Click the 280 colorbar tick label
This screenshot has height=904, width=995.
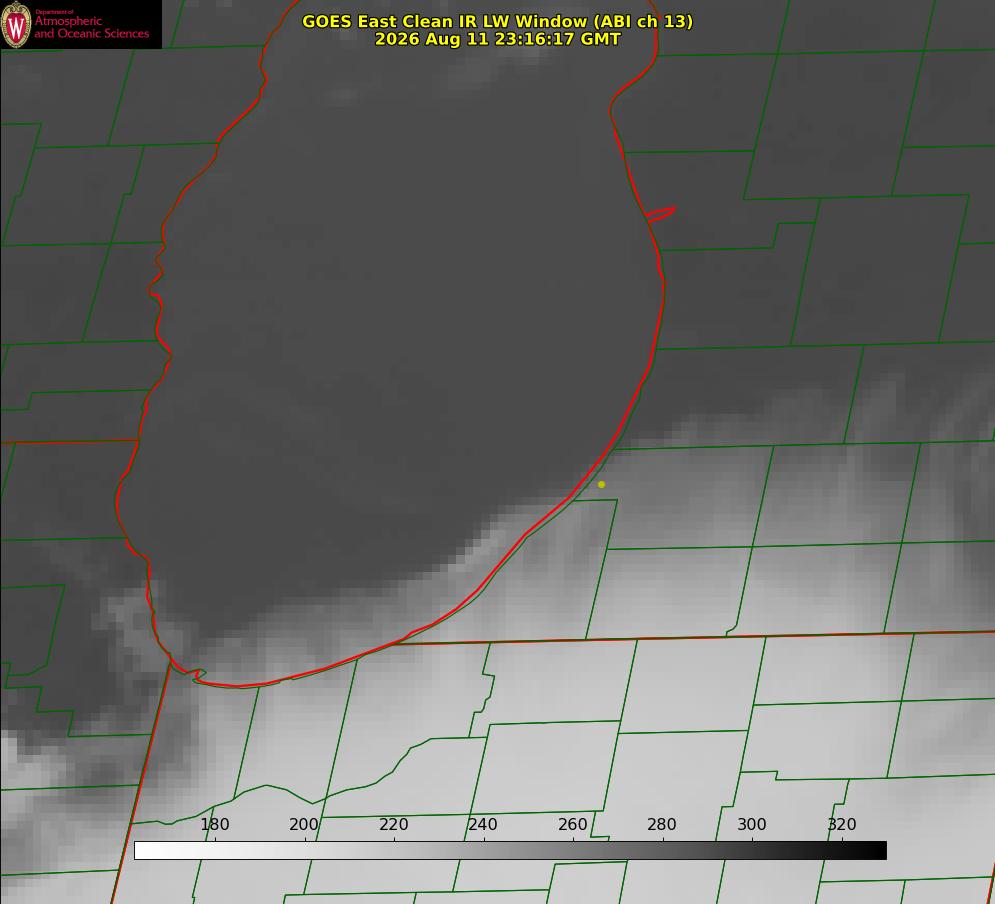point(662,824)
